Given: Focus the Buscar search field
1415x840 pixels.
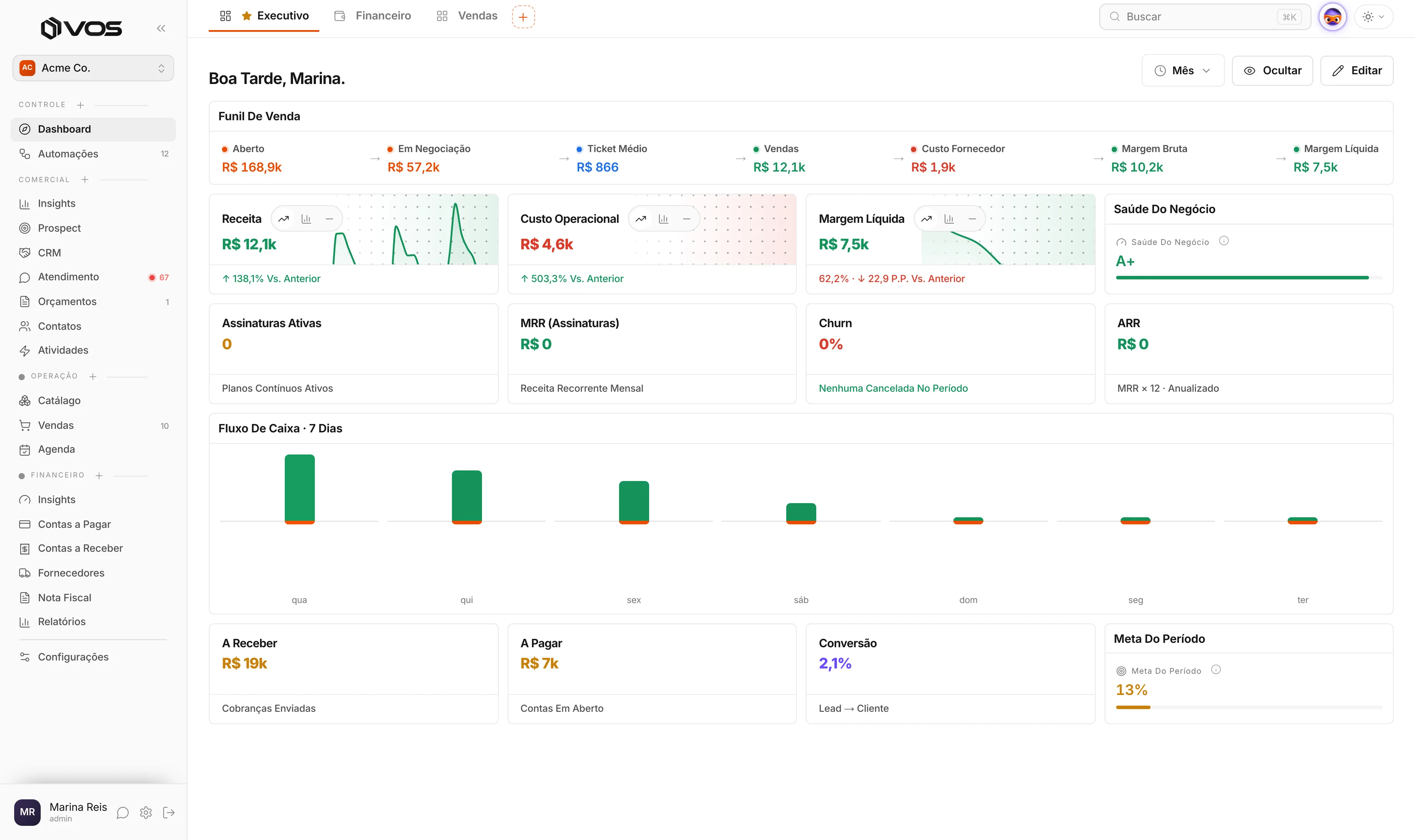Looking at the screenshot, I should point(1205,17).
